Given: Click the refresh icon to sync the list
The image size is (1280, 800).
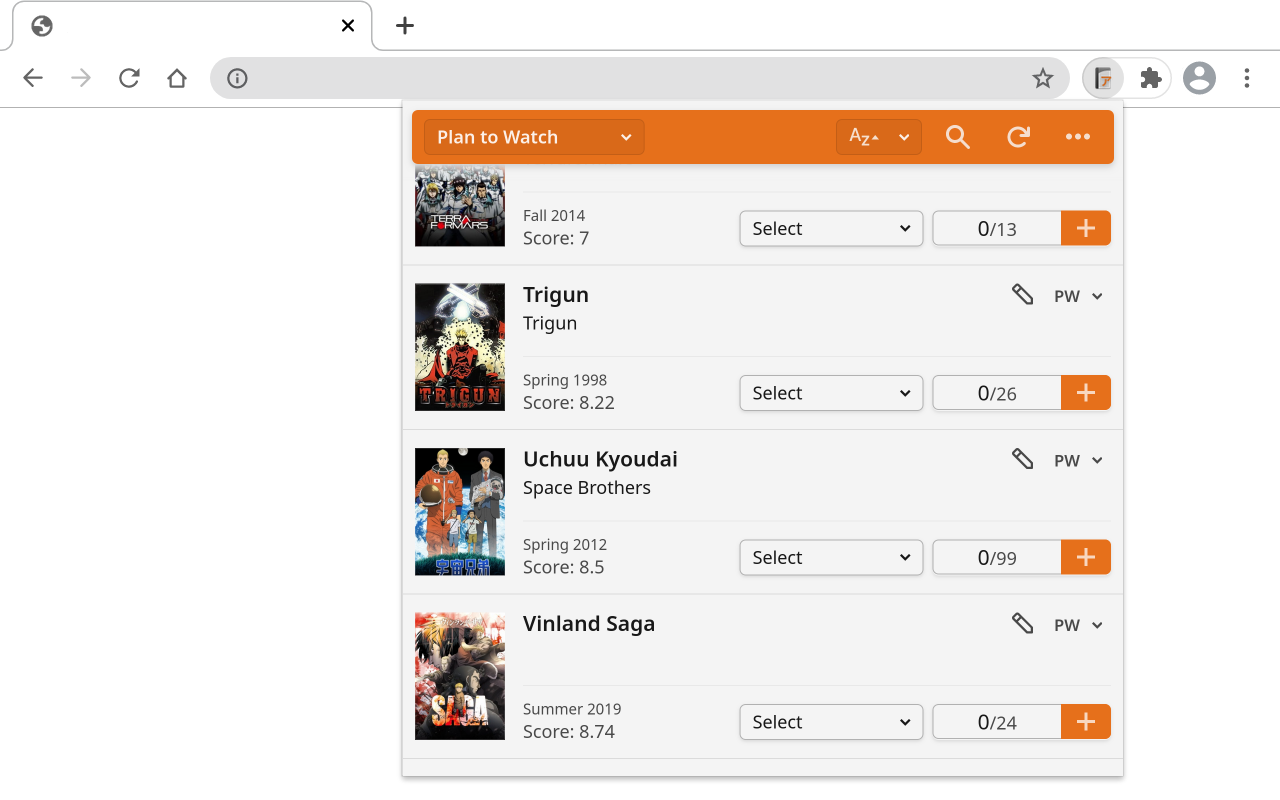Looking at the screenshot, I should click(1018, 137).
